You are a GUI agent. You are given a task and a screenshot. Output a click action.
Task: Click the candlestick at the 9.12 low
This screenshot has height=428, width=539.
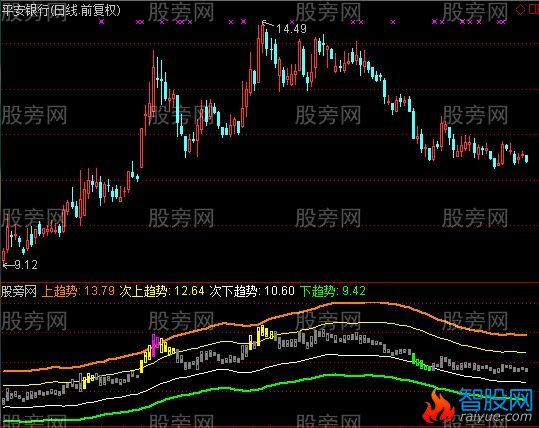point(4,257)
